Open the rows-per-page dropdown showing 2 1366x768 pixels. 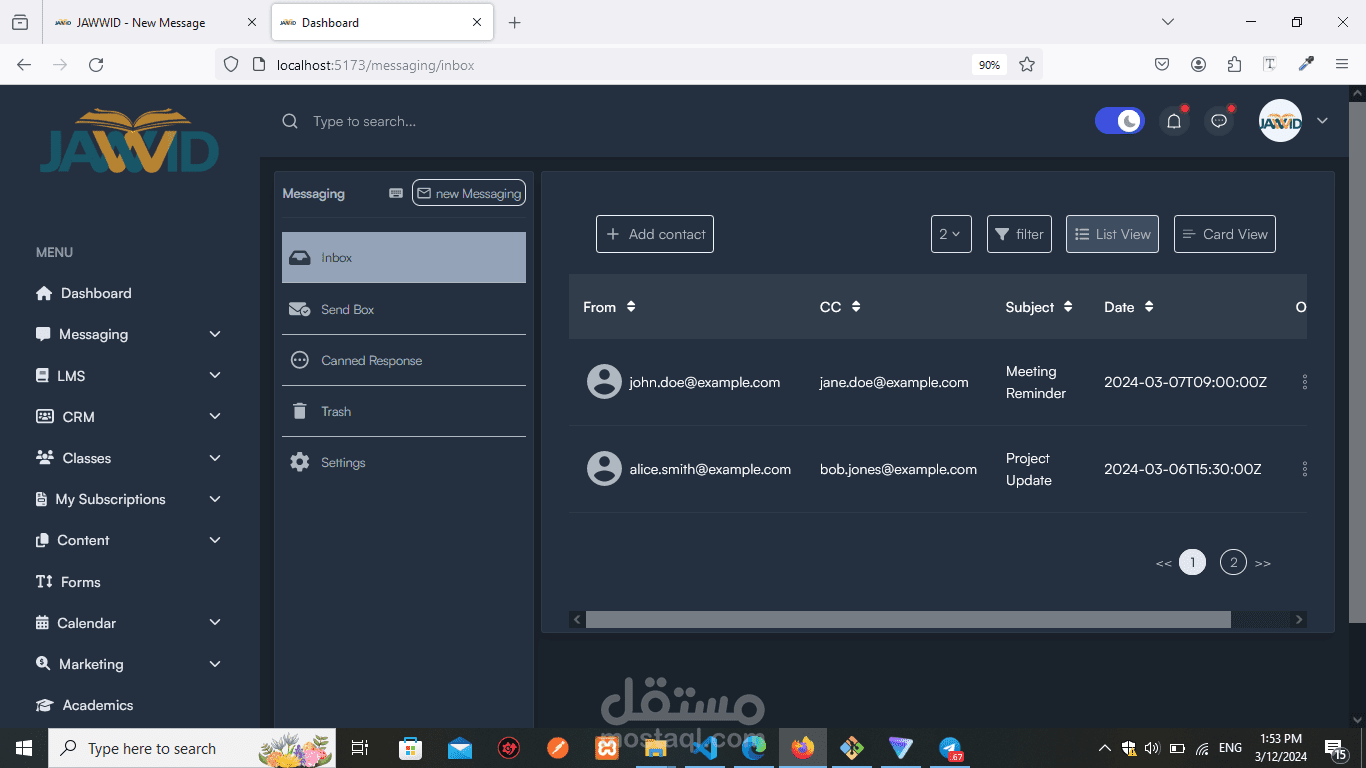[x=951, y=234]
